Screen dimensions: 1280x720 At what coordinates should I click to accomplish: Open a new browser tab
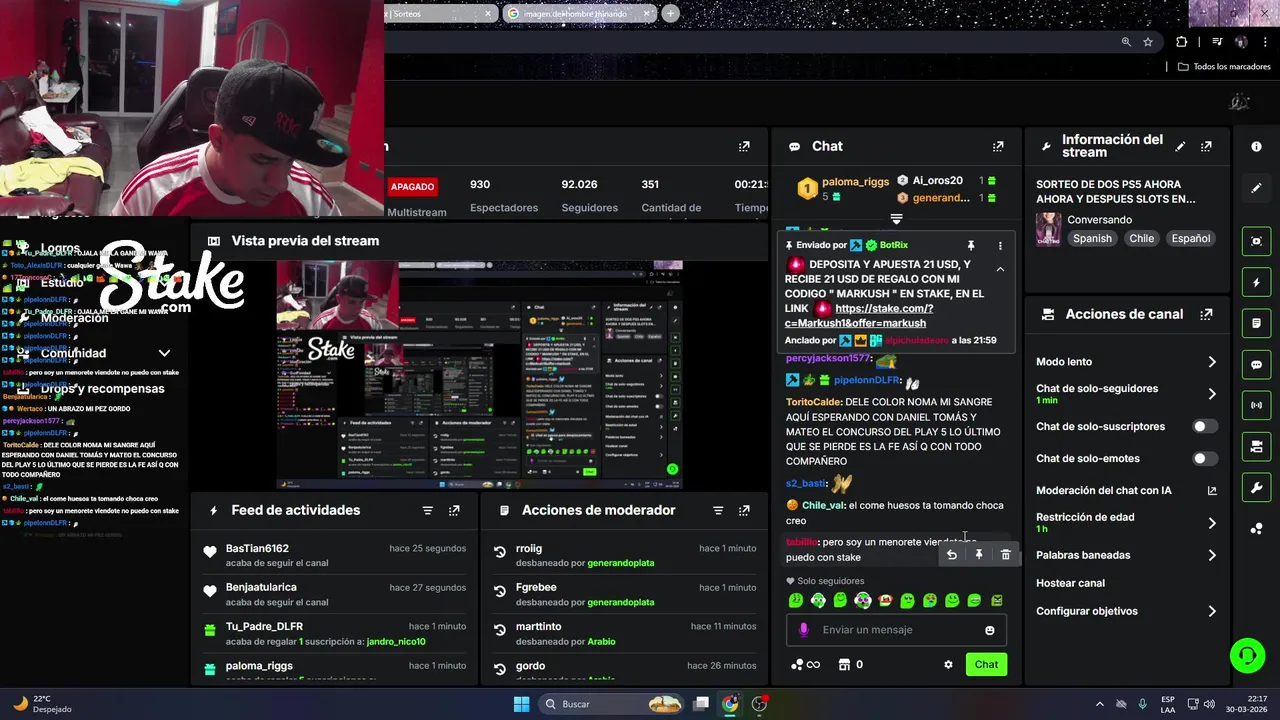670,14
